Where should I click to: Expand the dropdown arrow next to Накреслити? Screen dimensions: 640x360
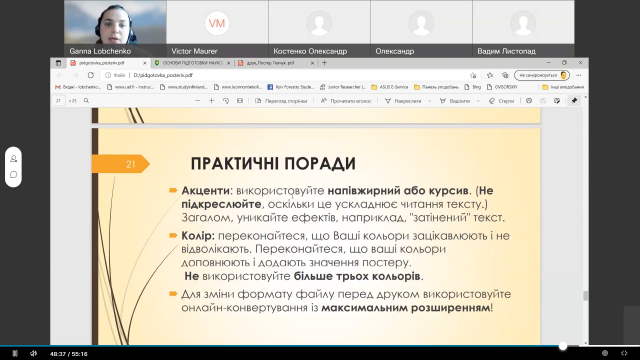(x=429, y=101)
